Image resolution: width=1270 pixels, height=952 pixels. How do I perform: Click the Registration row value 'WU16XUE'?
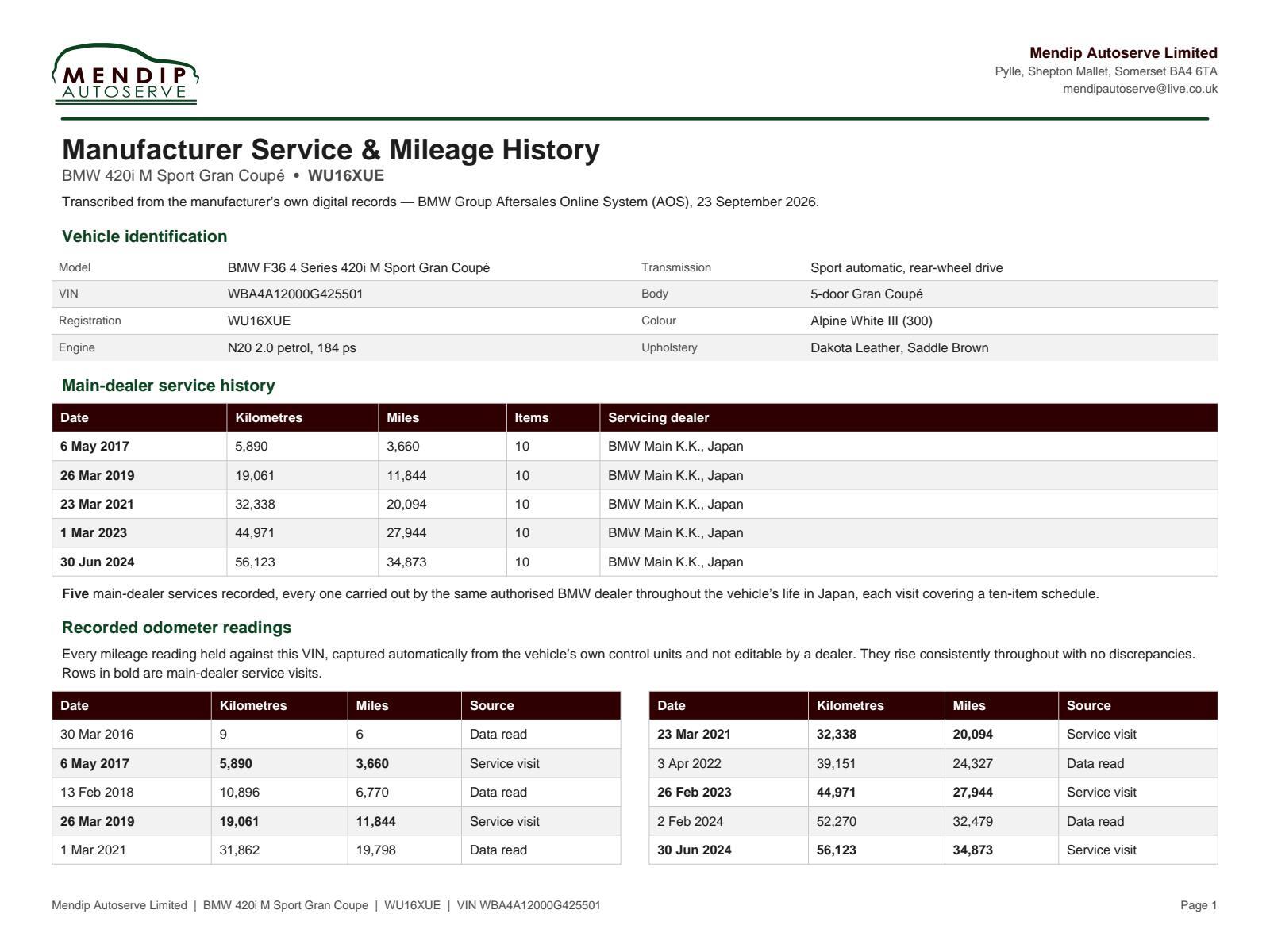tap(259, 321)
